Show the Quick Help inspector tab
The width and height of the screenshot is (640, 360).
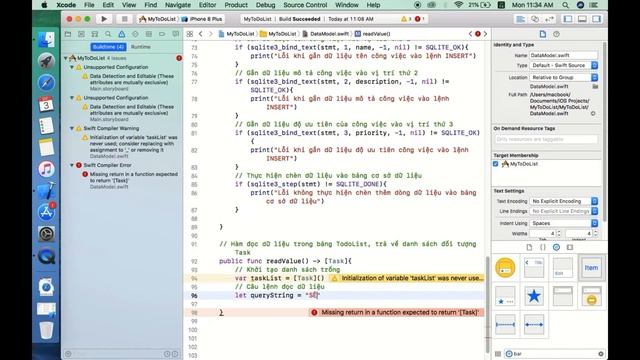(556, 34)
